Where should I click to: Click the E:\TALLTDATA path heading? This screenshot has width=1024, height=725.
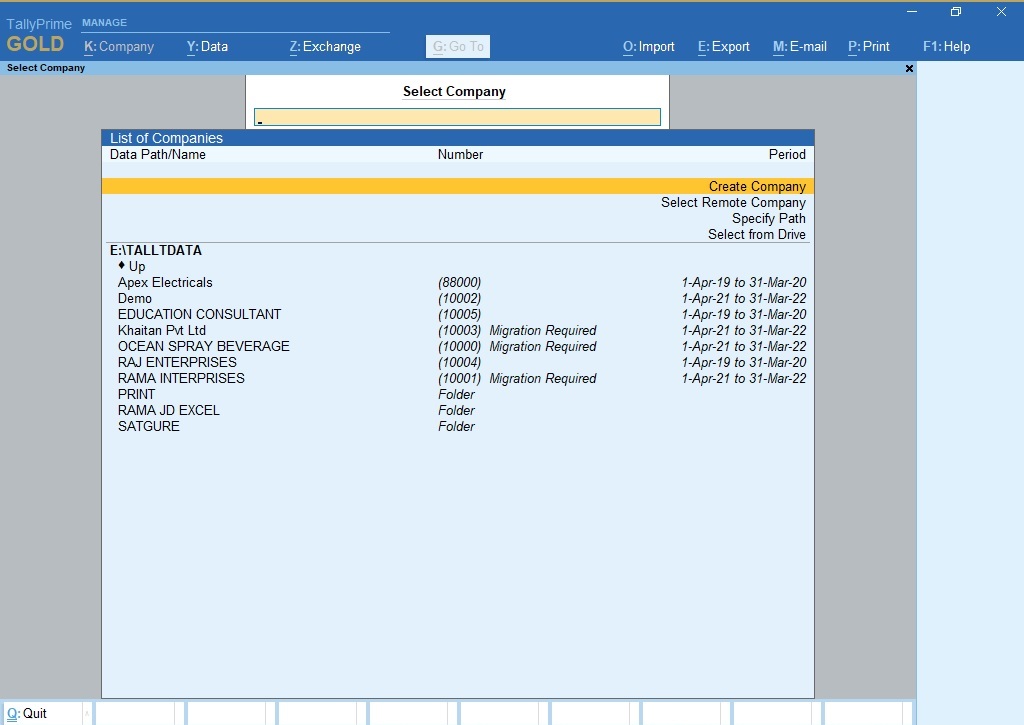click(x=155, y=250)
